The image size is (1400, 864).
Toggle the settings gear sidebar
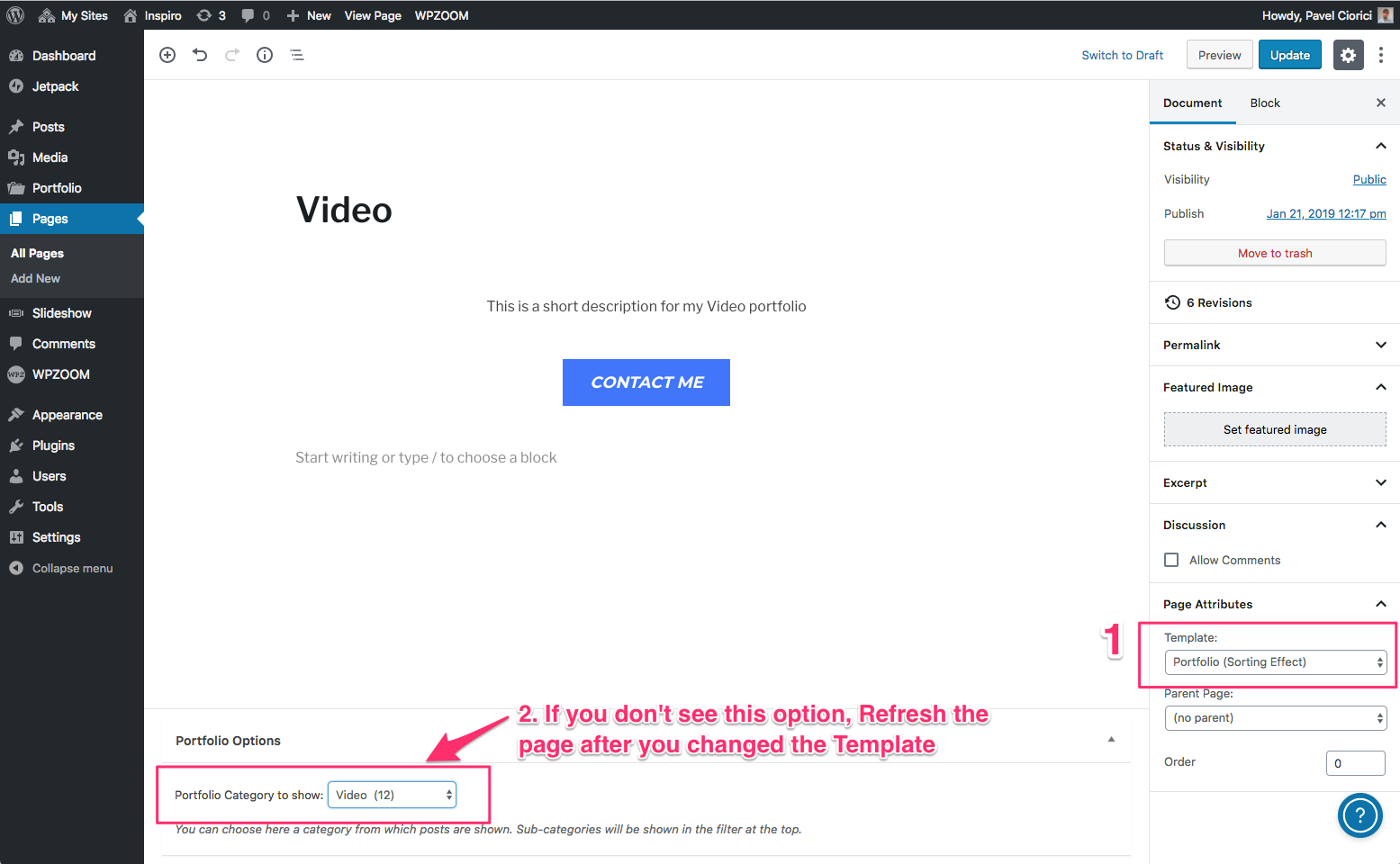1348,55
